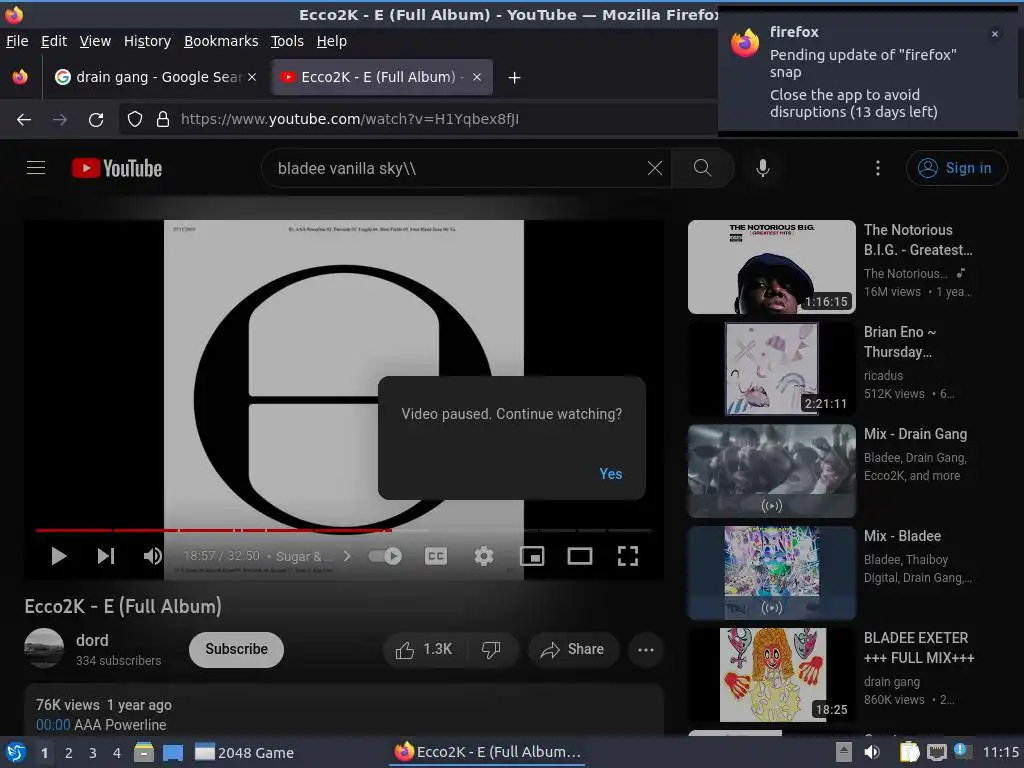The height and width of the screenshot is (768, 1024).
Task: Enable miniplayer mode
Action: (x=532, y=556)
